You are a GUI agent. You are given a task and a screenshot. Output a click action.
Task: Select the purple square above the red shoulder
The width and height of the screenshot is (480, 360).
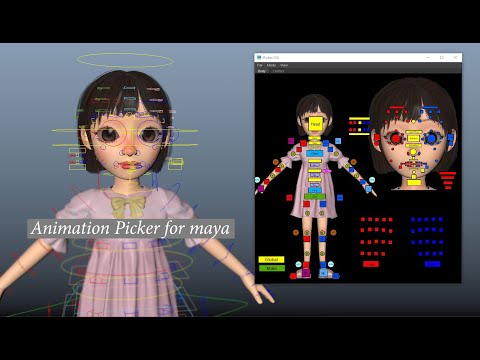[x=291, y=141]
